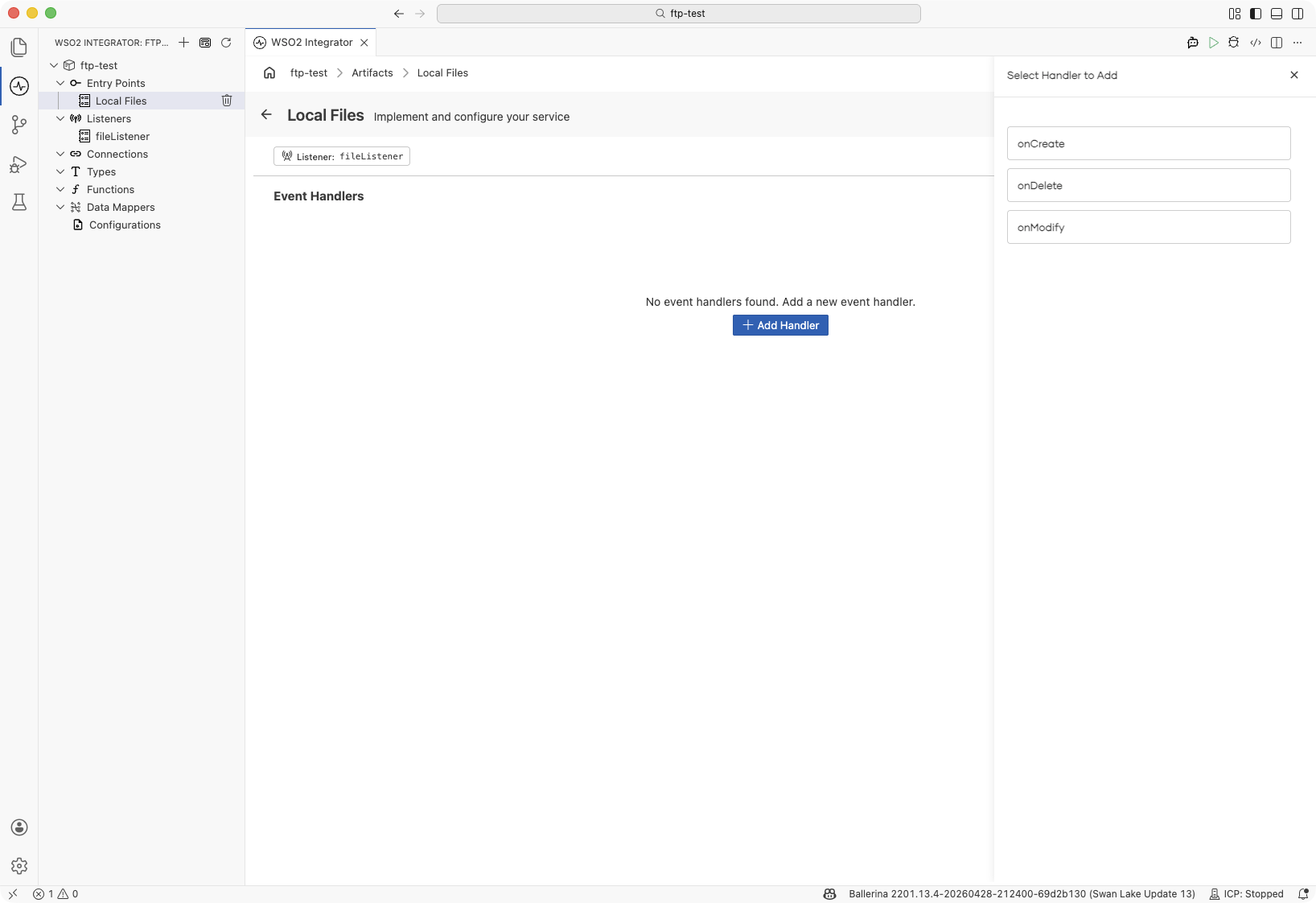Viewport: 1316px width, 903px height.
Task: Collapse the Entry Points tree node
Action: [x=60, y=83]
